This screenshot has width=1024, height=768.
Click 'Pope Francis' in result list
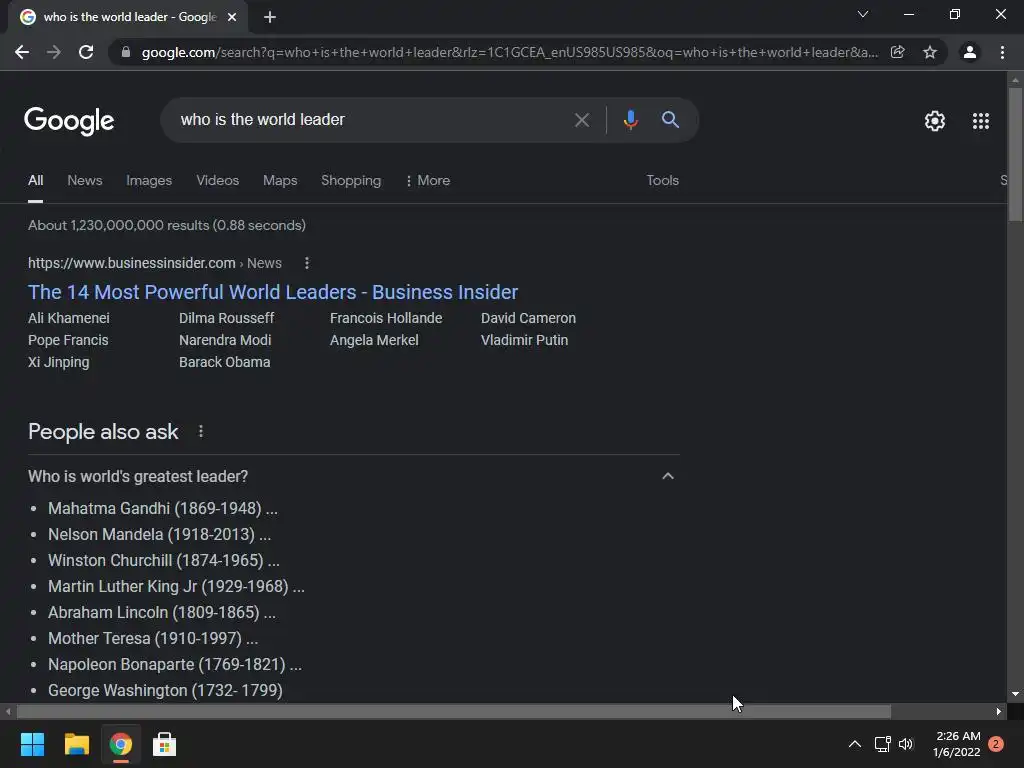click(x=68, y=340)
